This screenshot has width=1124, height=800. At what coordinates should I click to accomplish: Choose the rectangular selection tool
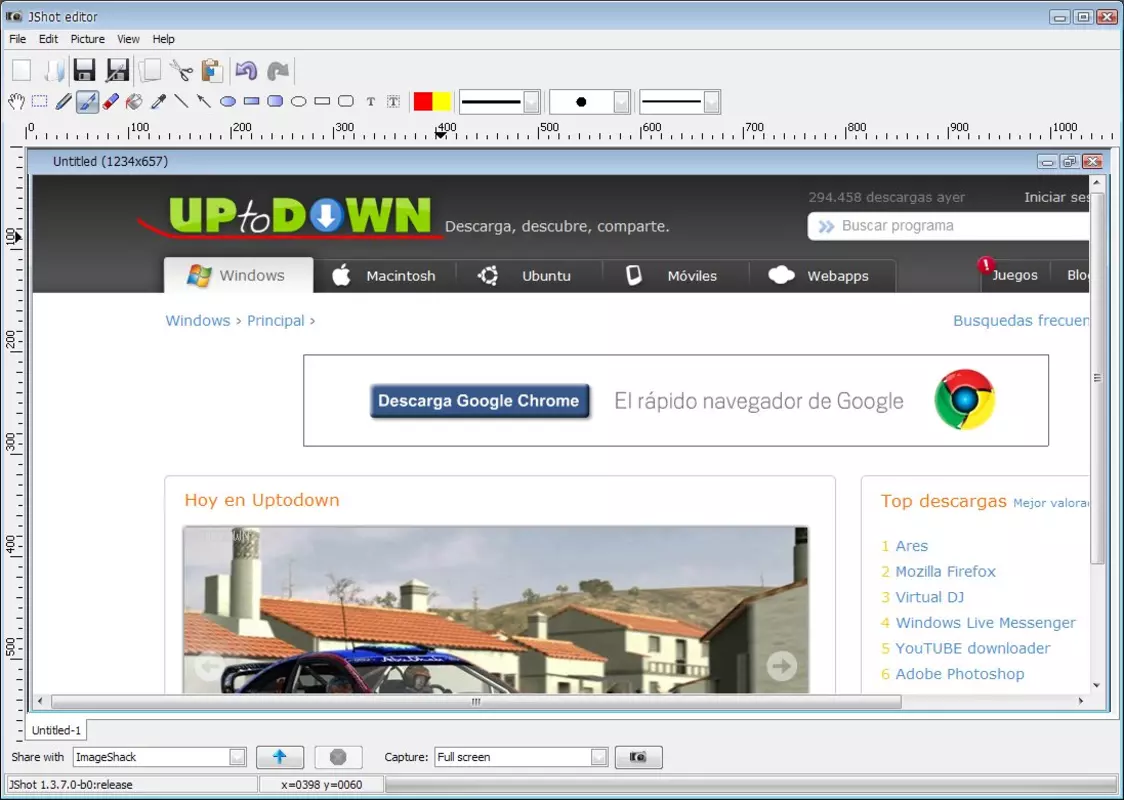click(x=39, y=102)
